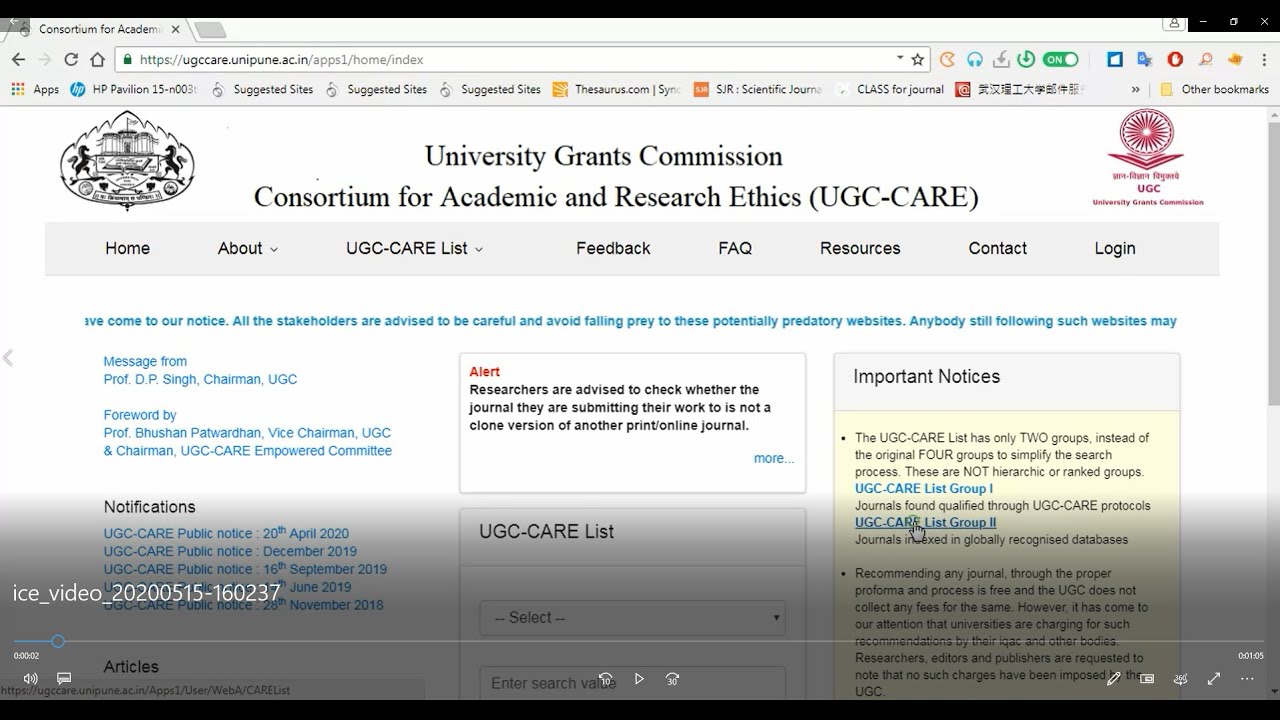The height and width of the screenshot is (720, 1280).
Task: Mute the video with the speaker icon
Action: coord(30,679)
